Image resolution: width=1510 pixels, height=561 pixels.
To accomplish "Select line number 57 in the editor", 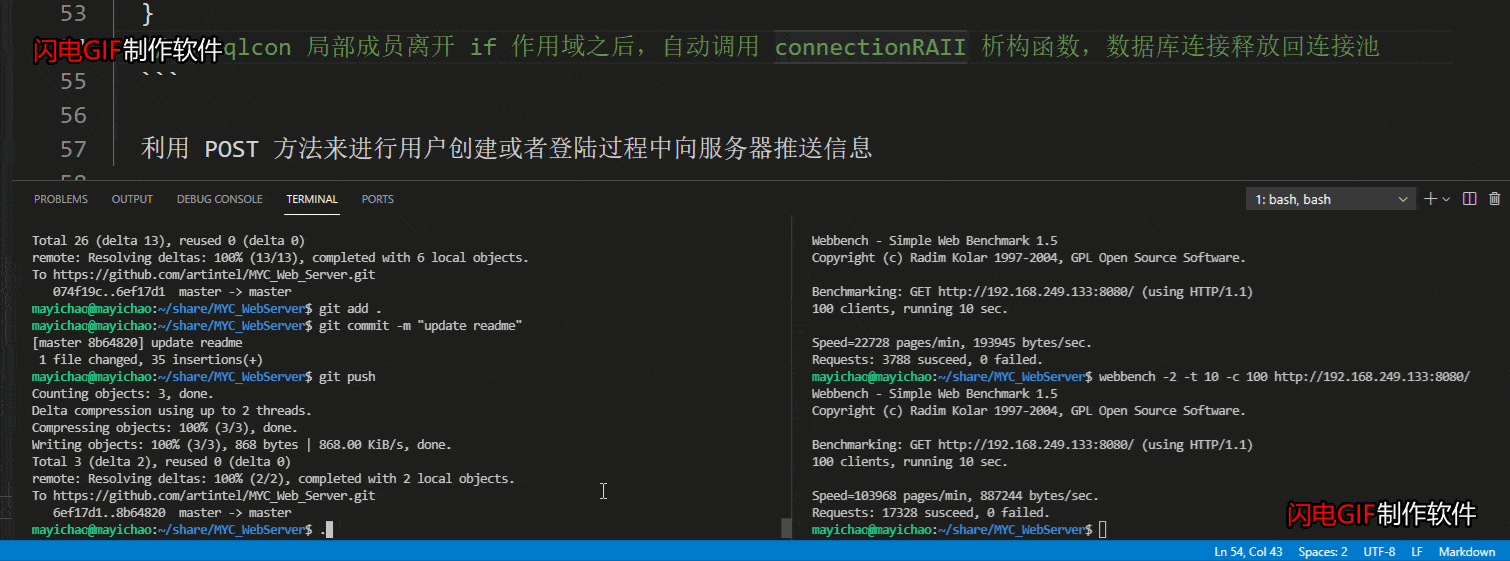I will tap(74, 149).
